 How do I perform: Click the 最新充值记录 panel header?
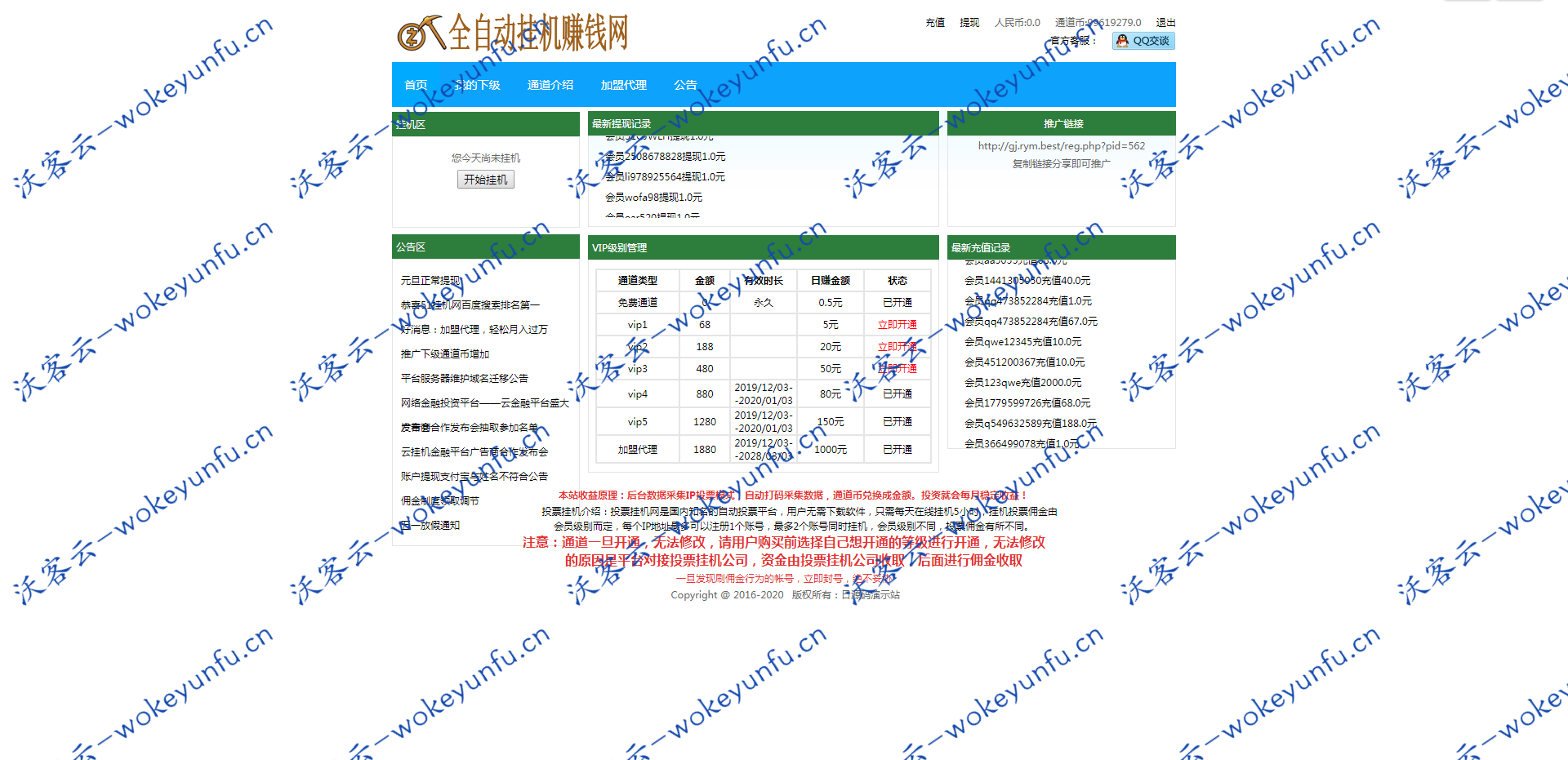click(1062, 247)
